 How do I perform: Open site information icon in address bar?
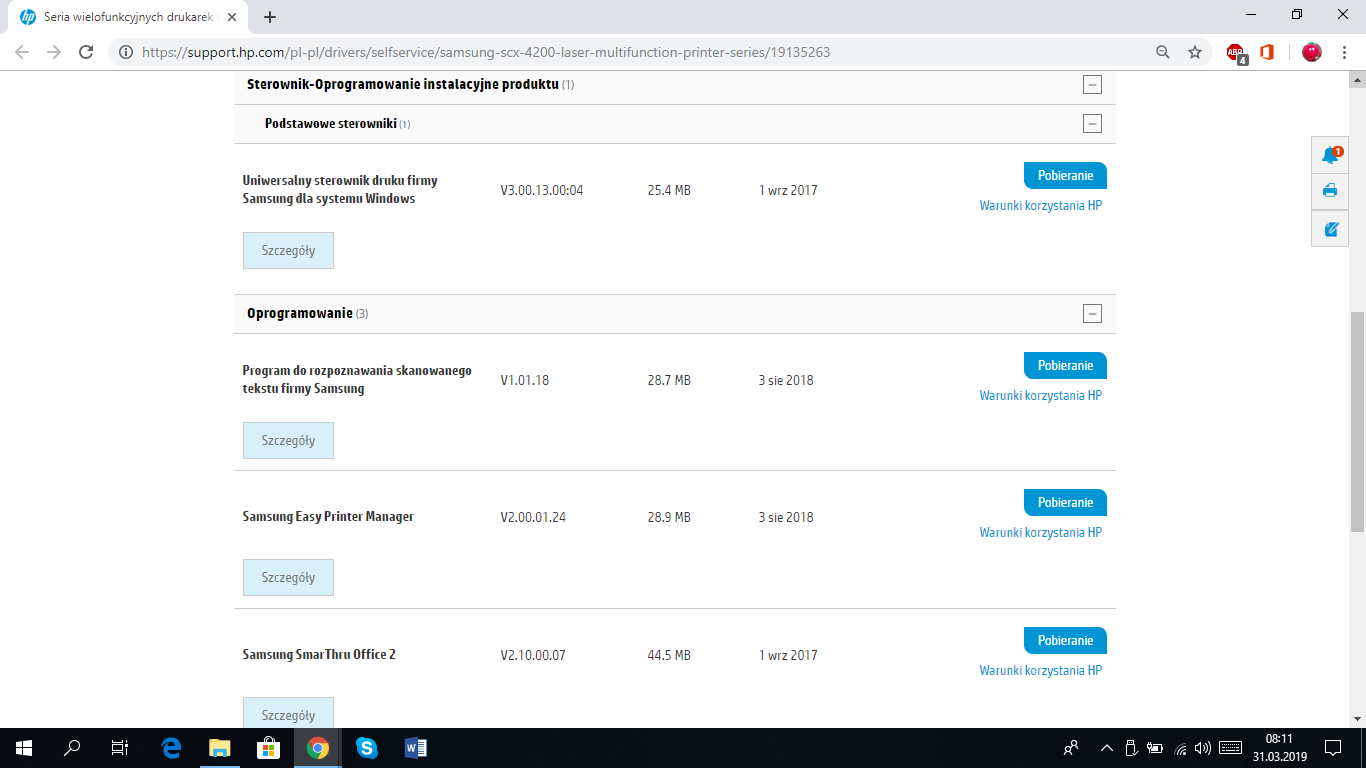coord(126,52)
